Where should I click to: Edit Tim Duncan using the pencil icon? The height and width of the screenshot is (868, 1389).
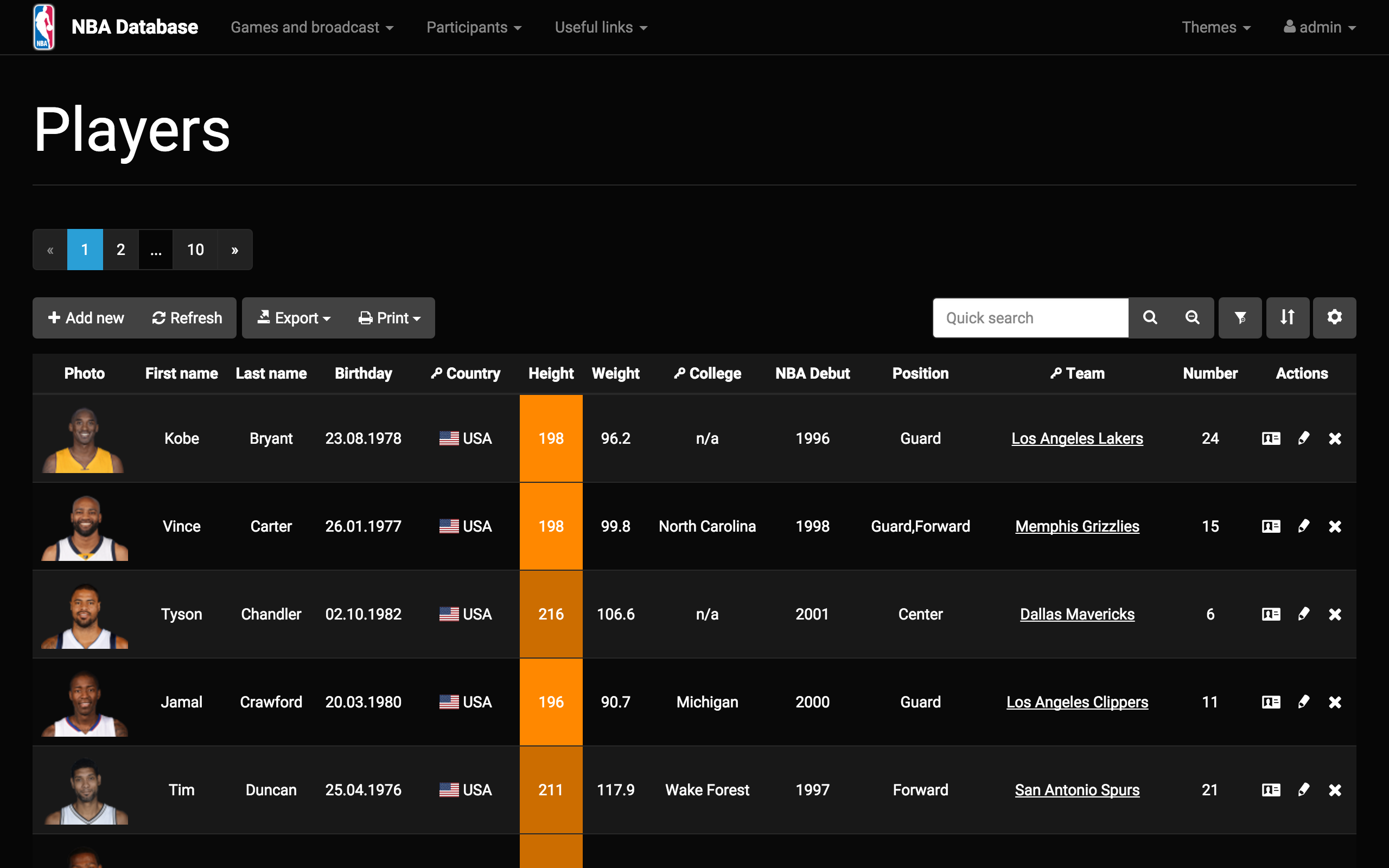(1303, 789)
